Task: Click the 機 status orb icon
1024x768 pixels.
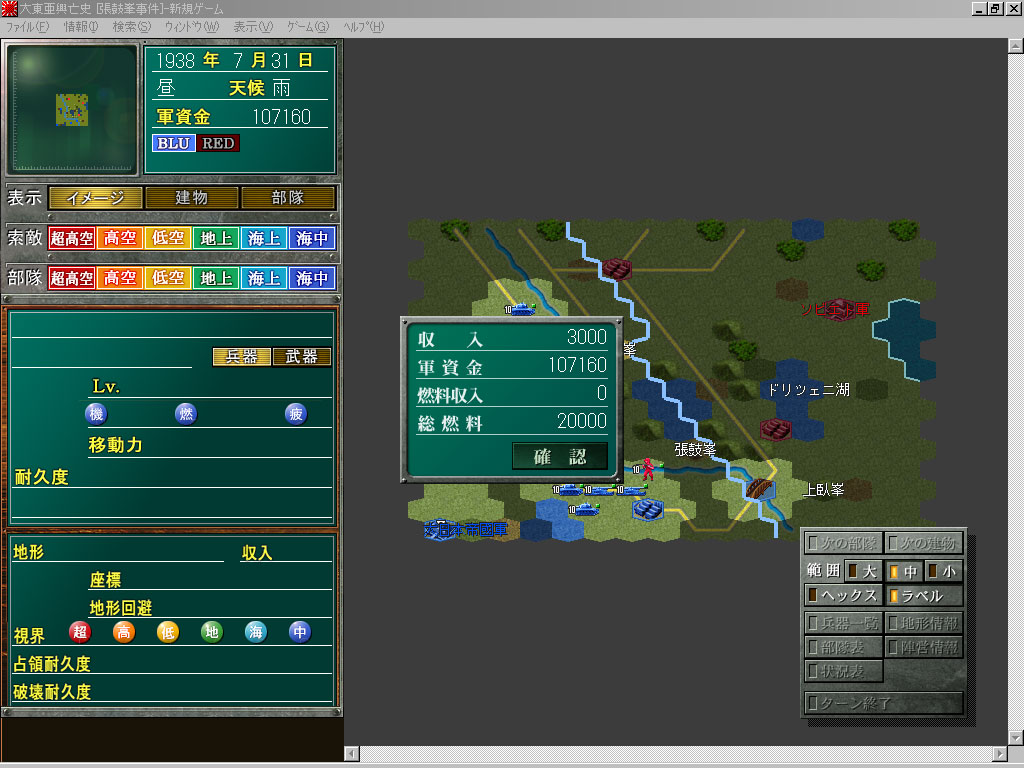Action: pyautogui.click(x=96, y=414)
